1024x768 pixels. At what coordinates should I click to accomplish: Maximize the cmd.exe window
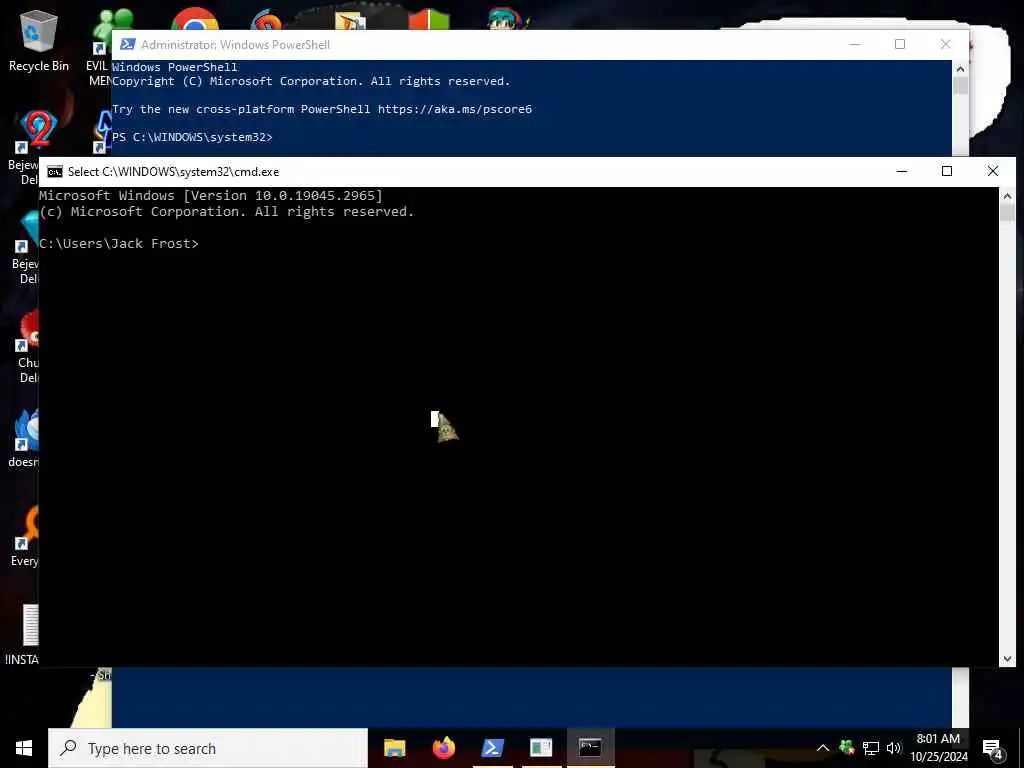[947, 172]
